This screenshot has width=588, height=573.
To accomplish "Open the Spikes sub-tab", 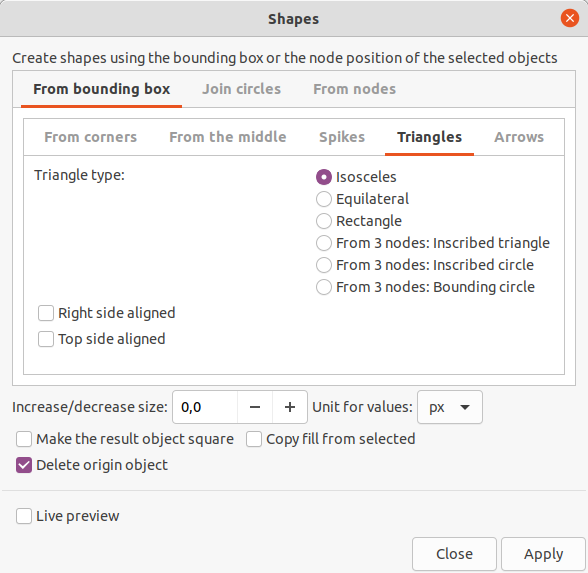I will (x=342, y=137).
